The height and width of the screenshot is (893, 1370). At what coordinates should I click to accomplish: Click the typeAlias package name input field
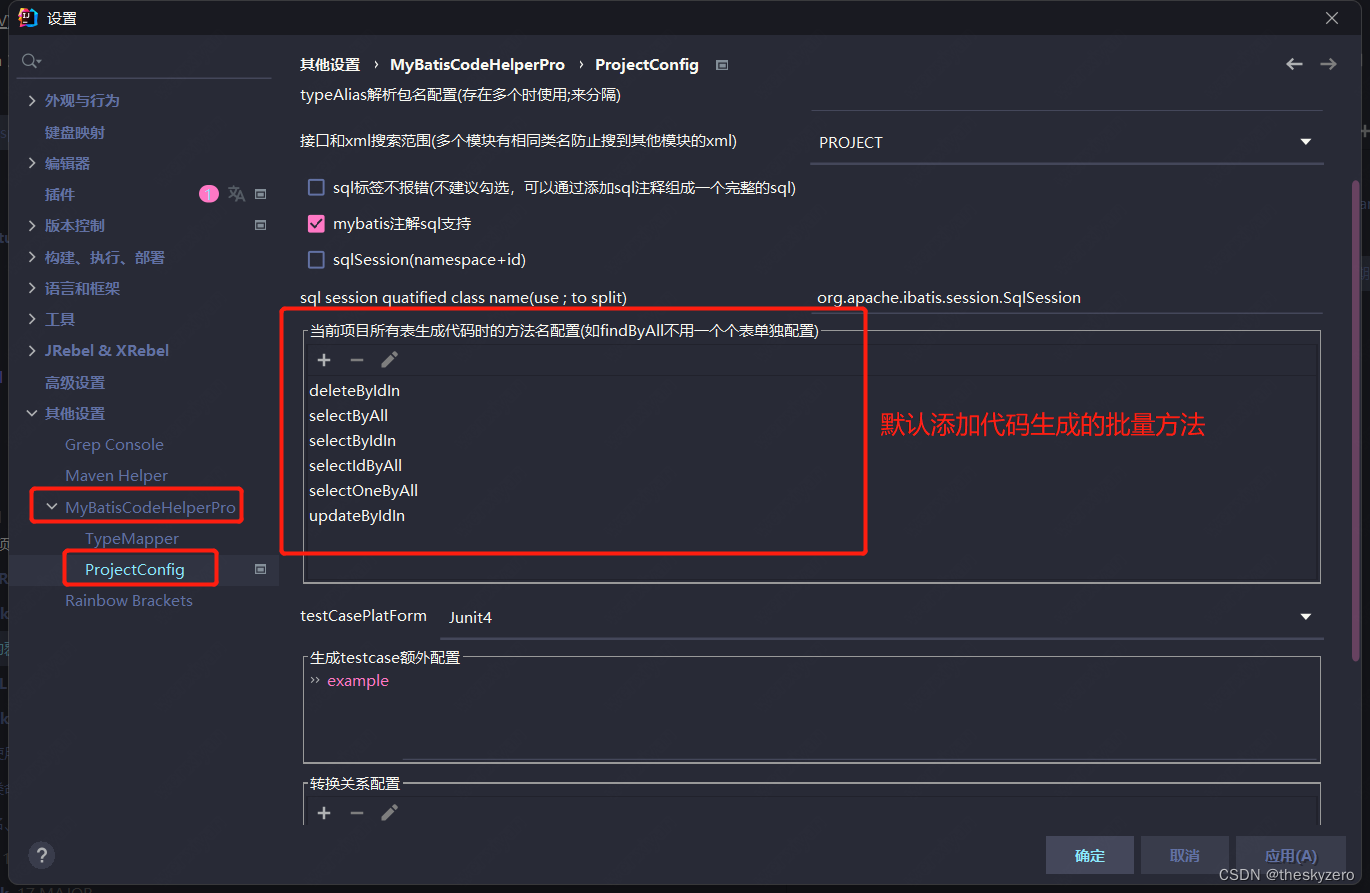click(x=1066, y=97)
